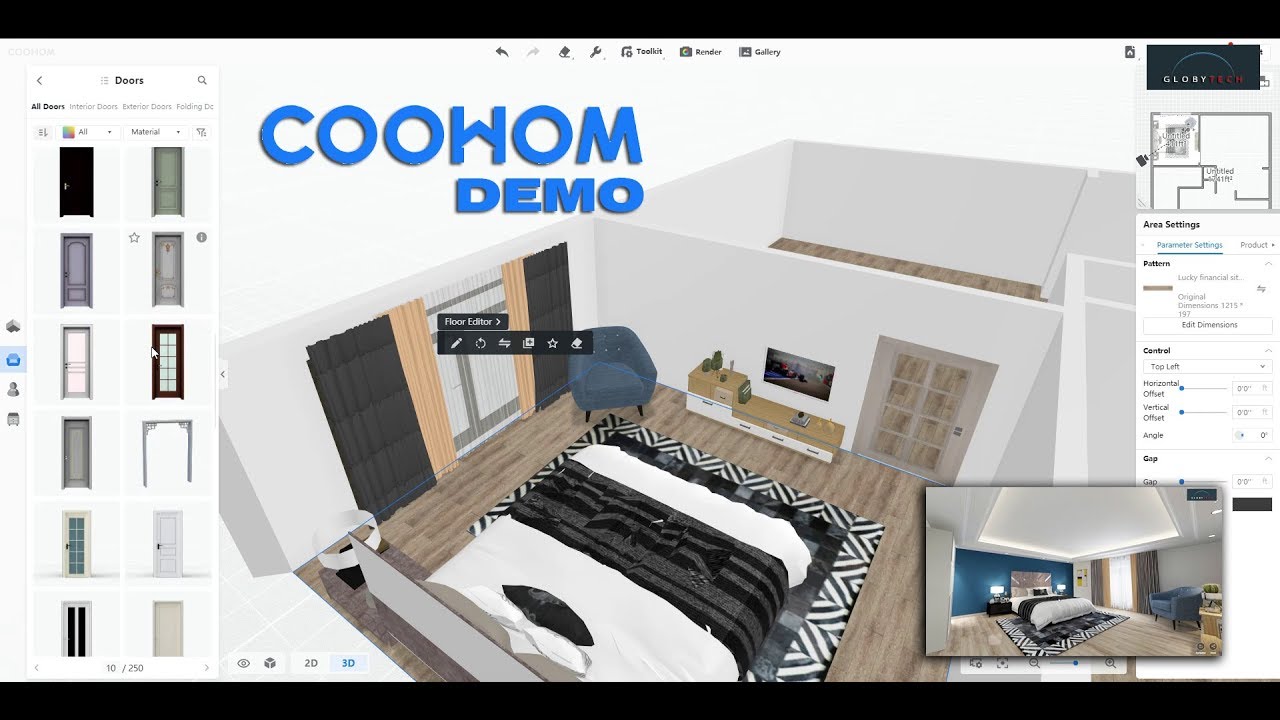This screenshot has width=1280, height=720.
Task: Select the green panel door thumbnail
Action: coord(168,182)
